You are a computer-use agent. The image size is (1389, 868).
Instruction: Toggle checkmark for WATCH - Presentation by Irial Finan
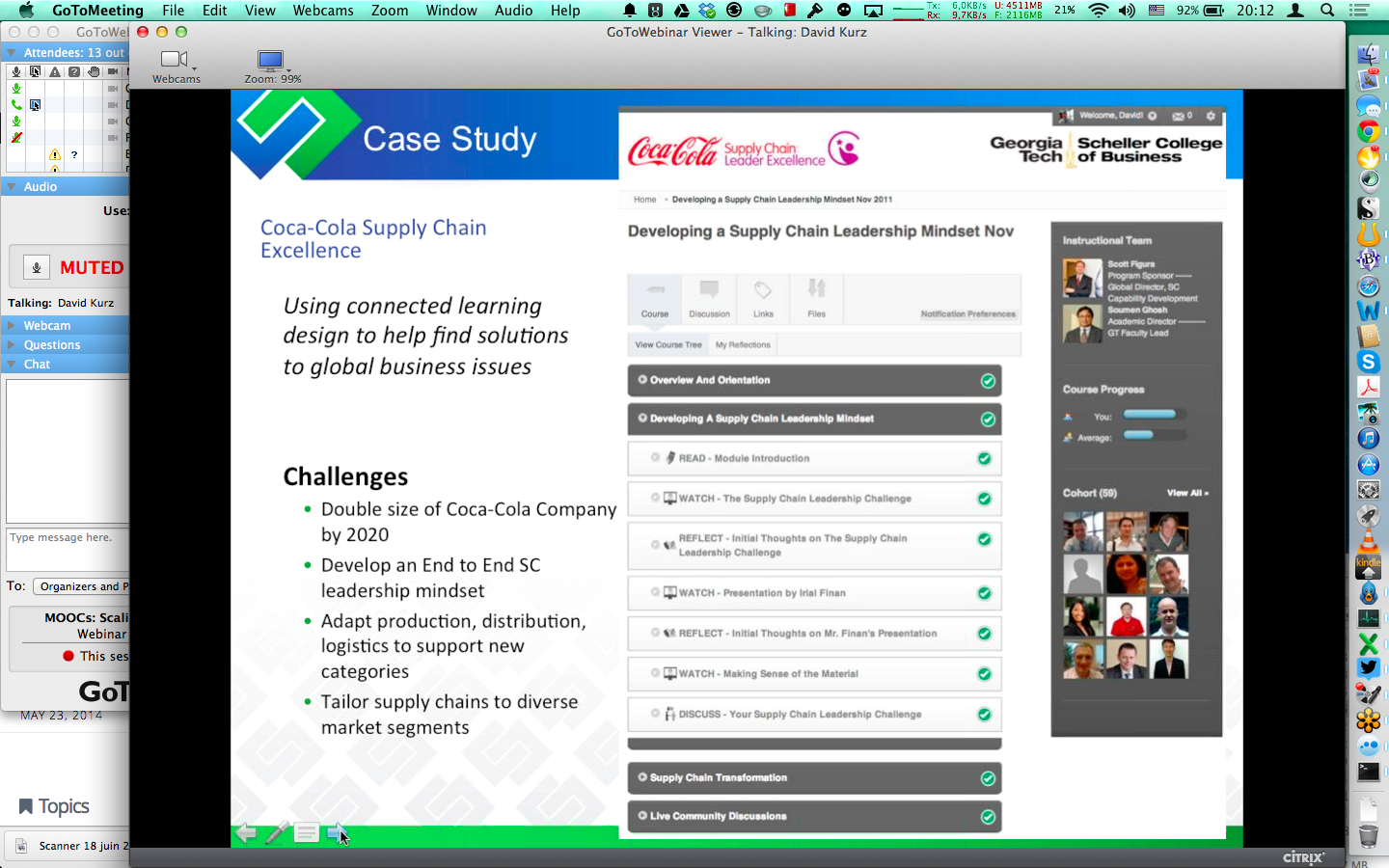pyautogui.click(x=984, y=594)
